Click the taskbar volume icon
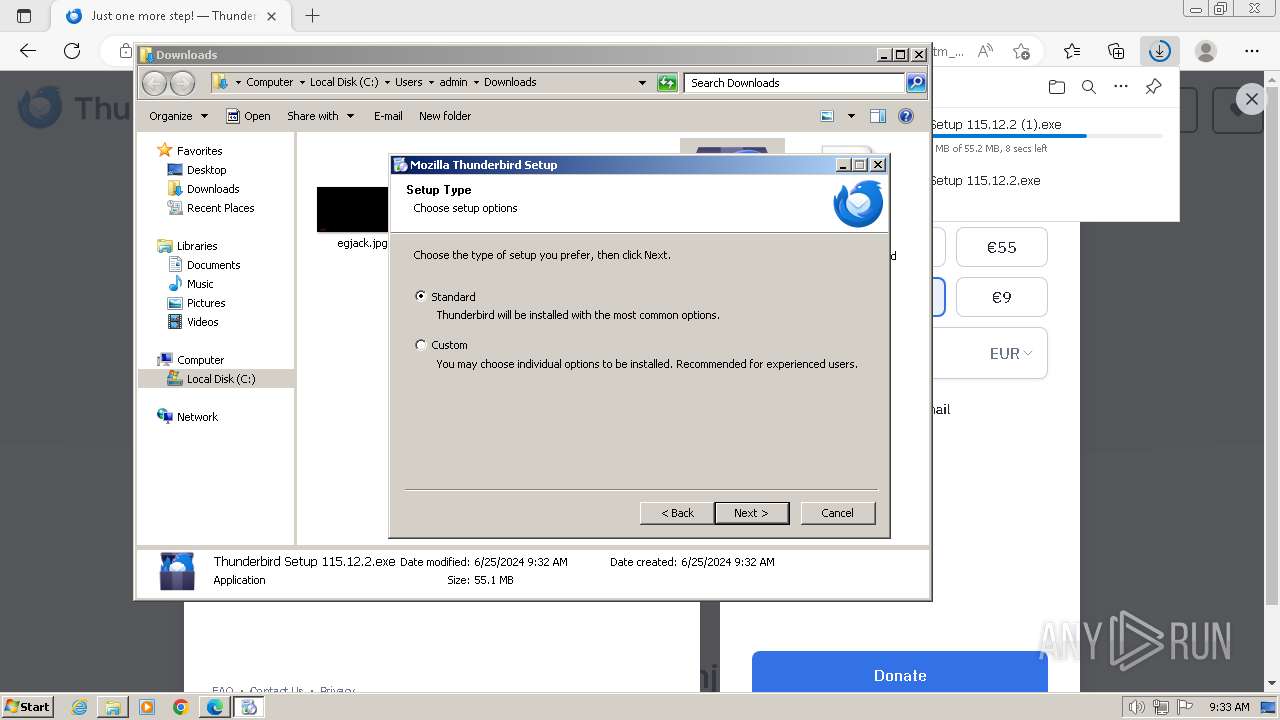1280x720 pixels. pos(1136,707)
